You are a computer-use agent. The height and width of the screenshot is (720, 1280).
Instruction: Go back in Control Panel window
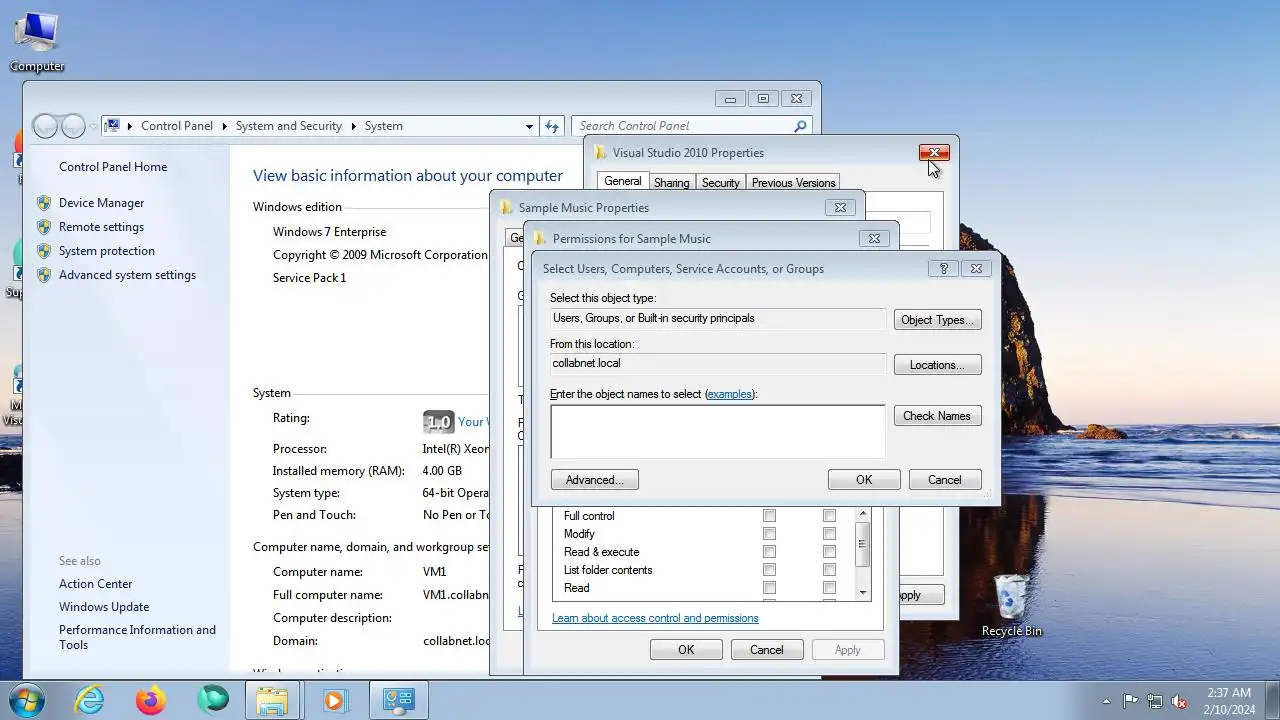[x=46, y=126]
